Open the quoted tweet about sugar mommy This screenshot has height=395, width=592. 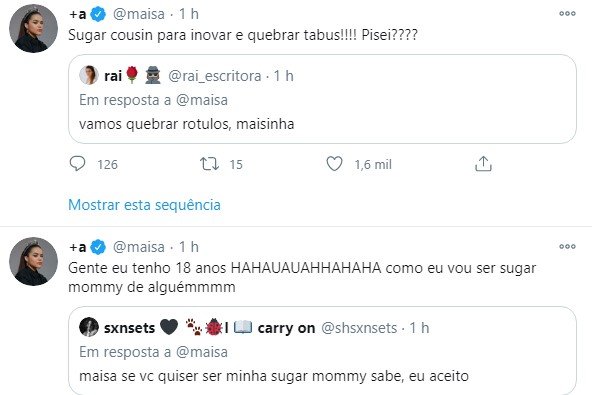322,351
